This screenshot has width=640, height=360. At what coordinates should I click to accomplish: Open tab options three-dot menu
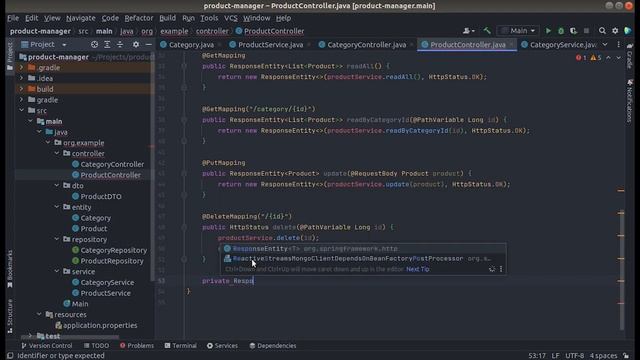point(618,44)
